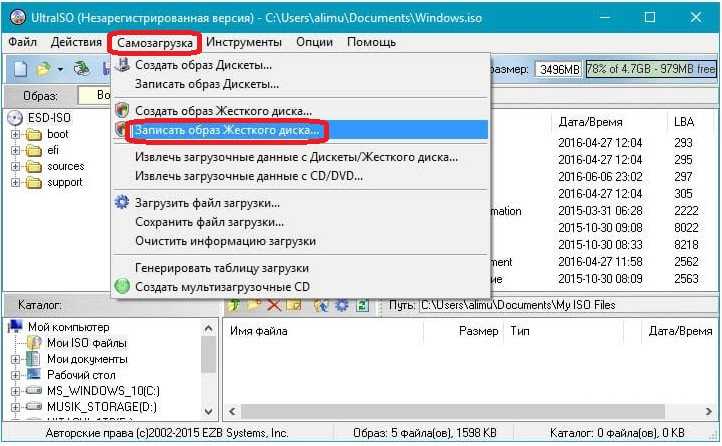Click the floppy icon beside Создать образ Дискеты
This screenshot has width=722, height=446.
click(122, 64)
